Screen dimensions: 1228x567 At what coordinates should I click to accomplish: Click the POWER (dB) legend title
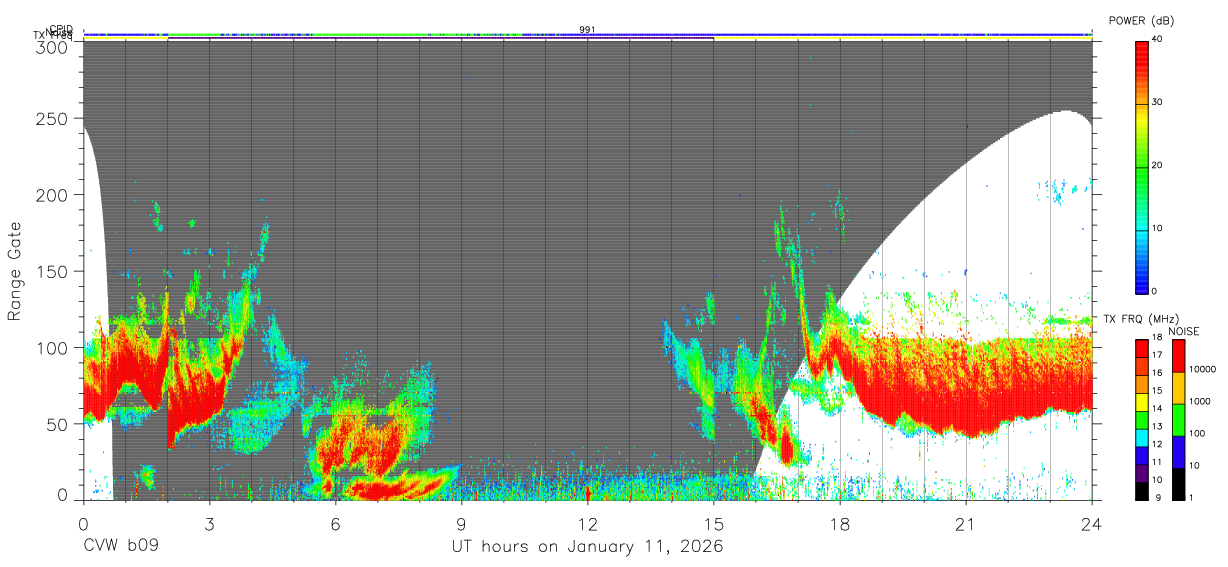(x=1142, y=21)
